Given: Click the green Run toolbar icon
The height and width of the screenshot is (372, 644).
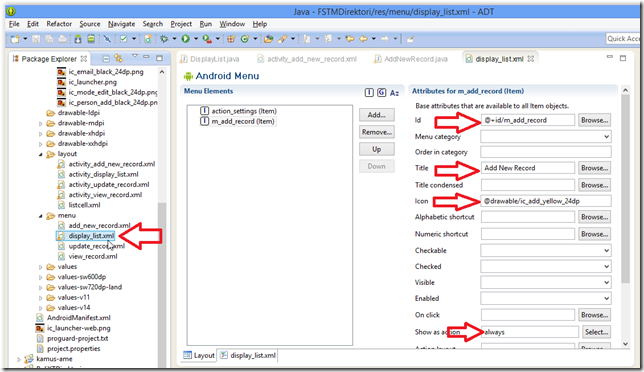Looking at the screenshot, I should point(186,39).
